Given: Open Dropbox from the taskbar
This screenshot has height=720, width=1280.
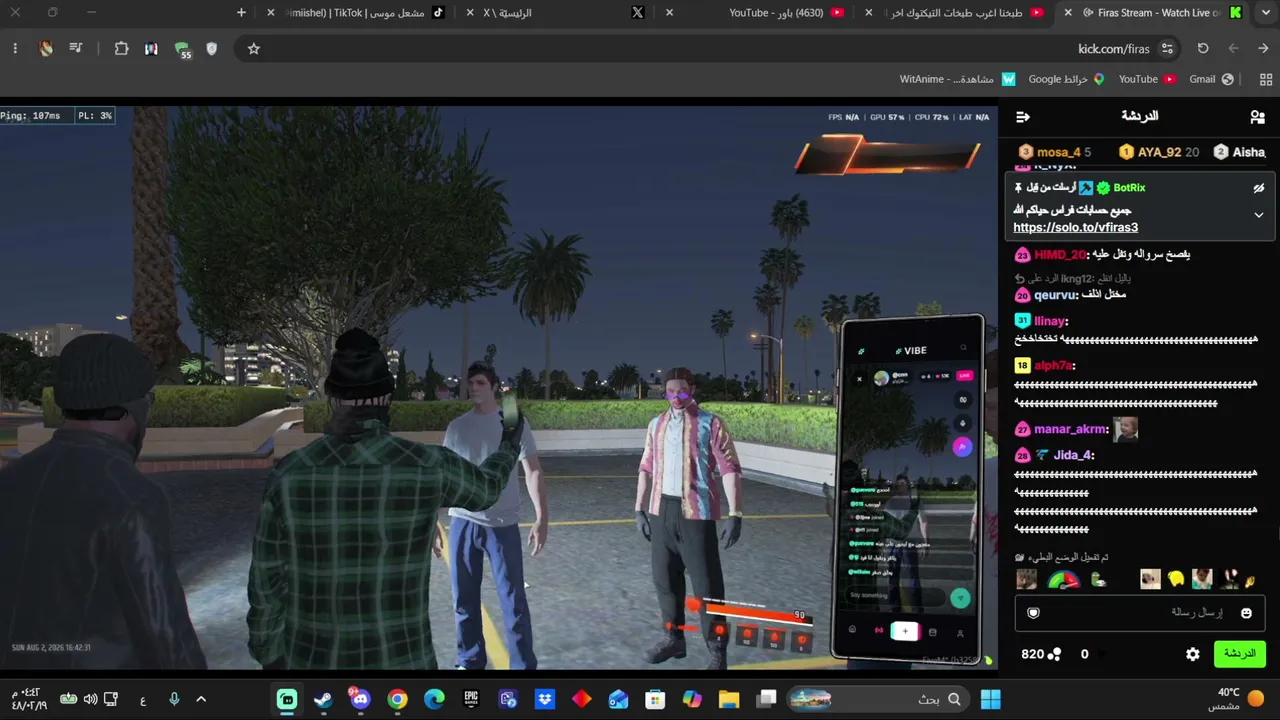Looking at the screenshot, I should [545, 699].
